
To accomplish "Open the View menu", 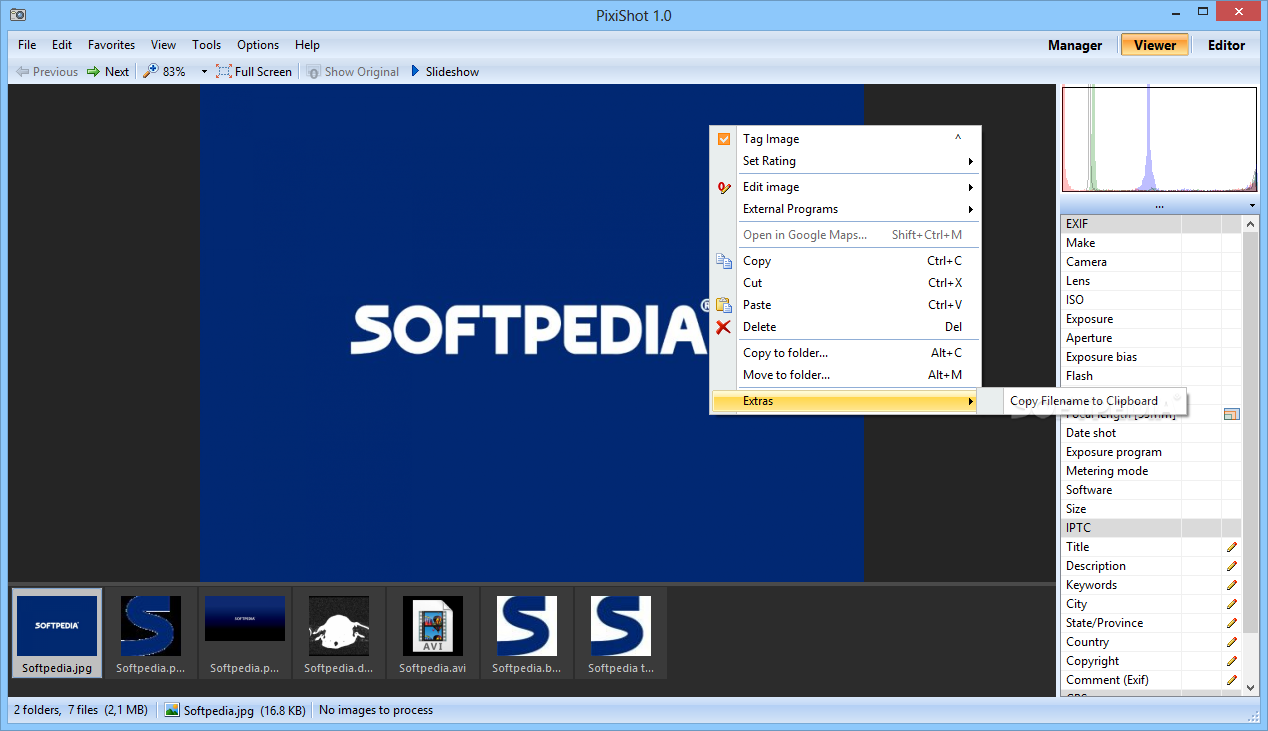I will [x=163, y=45].
